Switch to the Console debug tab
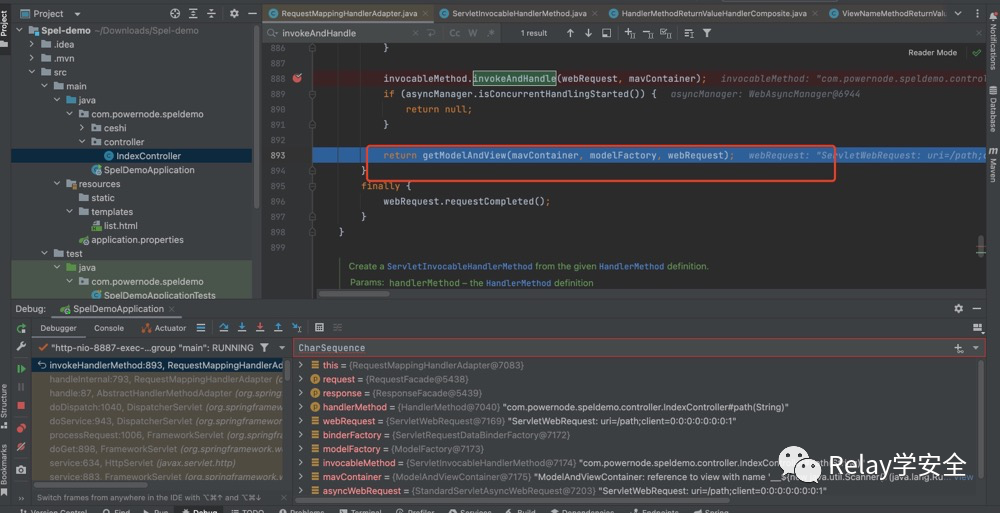 [109, 328]
